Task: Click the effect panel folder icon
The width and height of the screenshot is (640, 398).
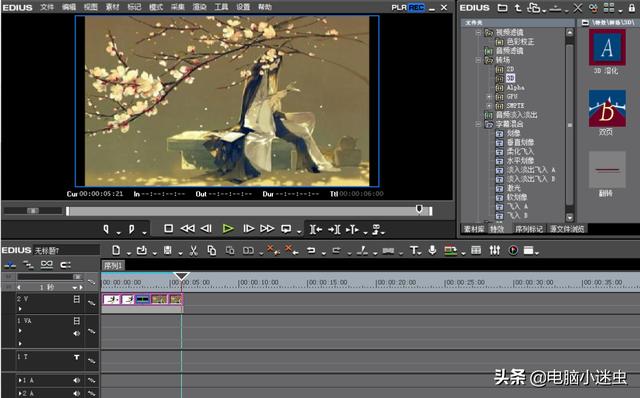Action: 502,8
